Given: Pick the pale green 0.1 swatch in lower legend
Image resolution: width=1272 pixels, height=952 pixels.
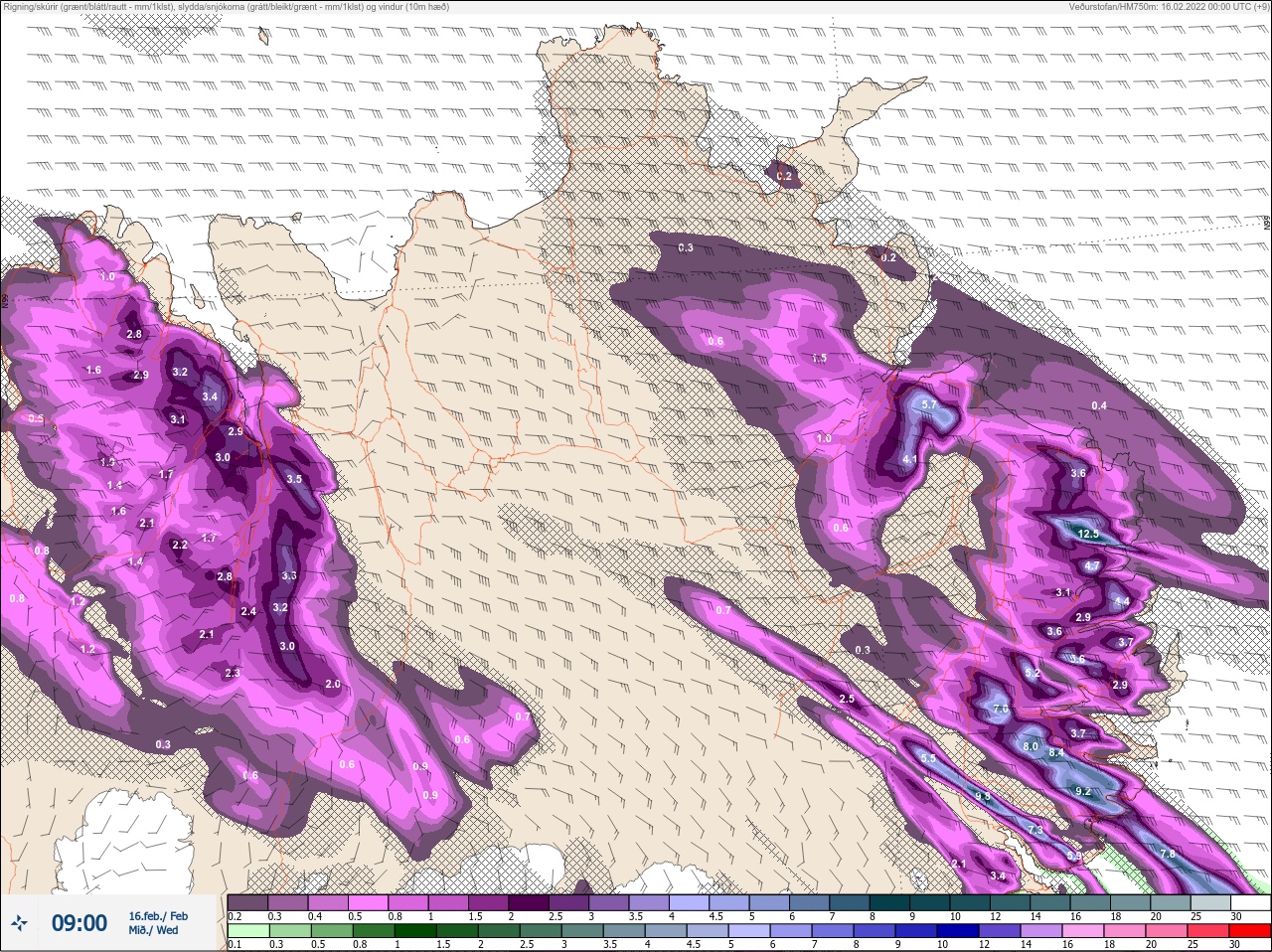Looking at the screenshot, I should tap(248, 930).
